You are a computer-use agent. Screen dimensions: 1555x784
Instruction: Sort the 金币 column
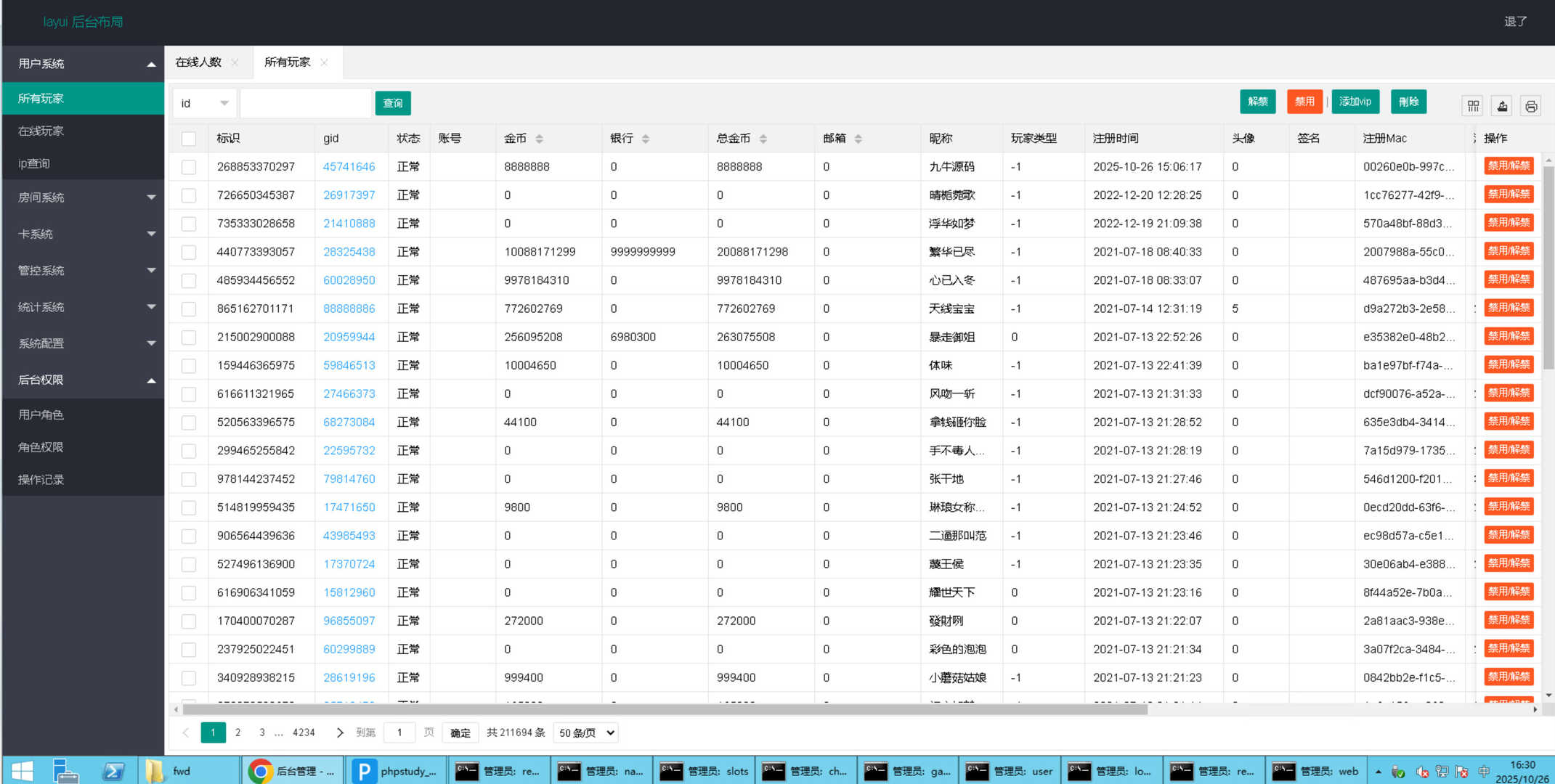tap(539, 139)
